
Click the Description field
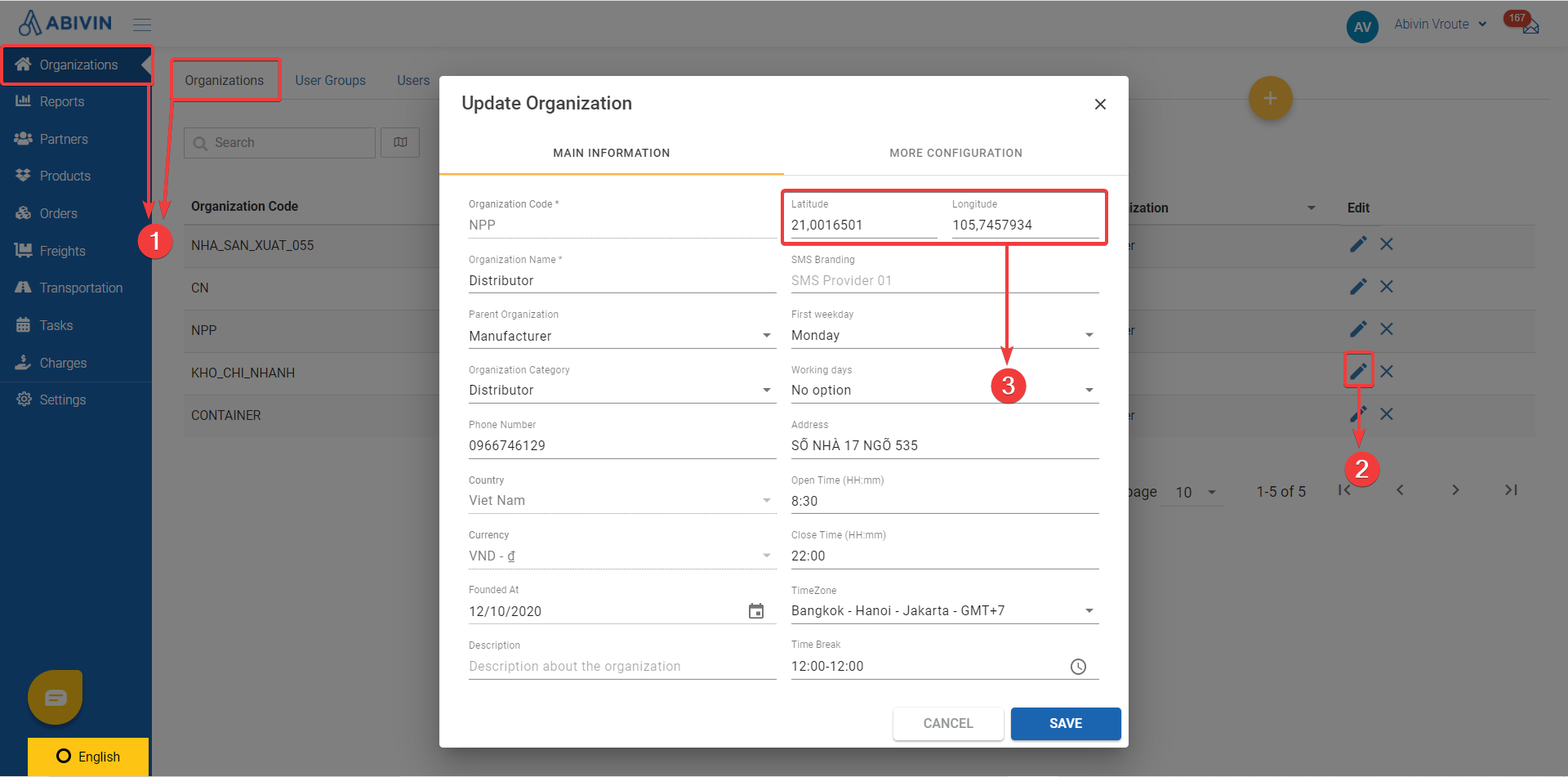tap(622, 667)
